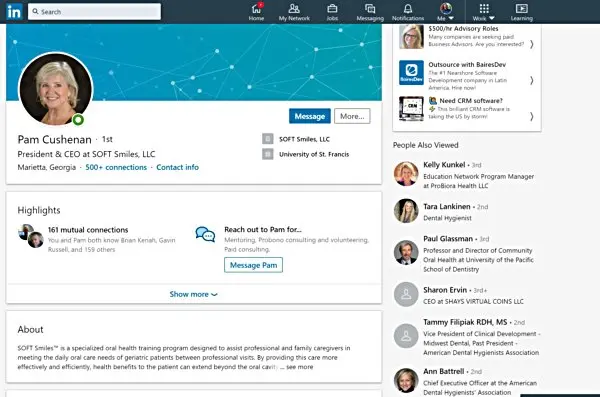The width and height of the screenshot is (600, 397).
Task: Click the CRM software ad chevron
Action: click(x=532, y=116)
